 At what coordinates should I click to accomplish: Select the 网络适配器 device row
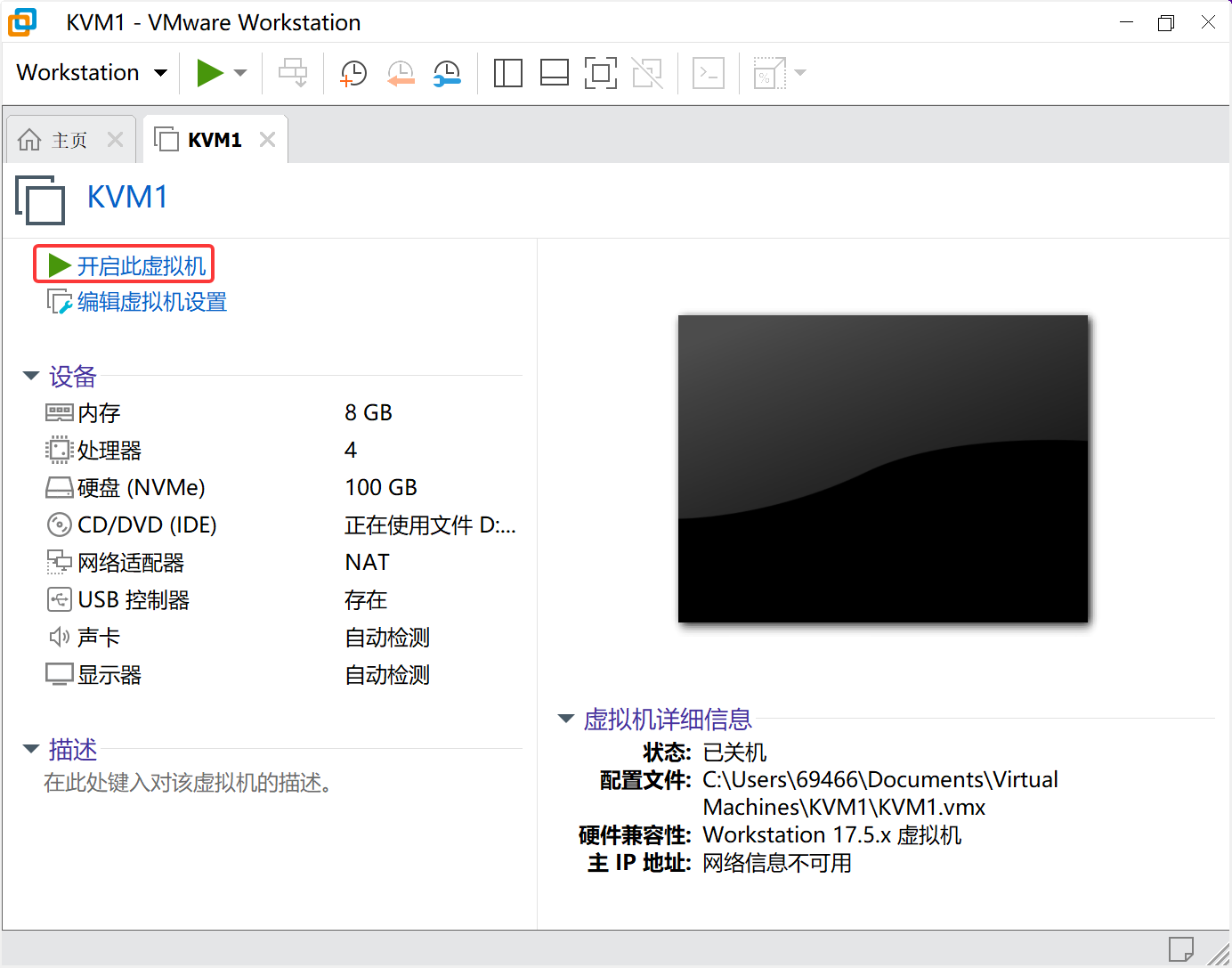[x=283, y=563]
